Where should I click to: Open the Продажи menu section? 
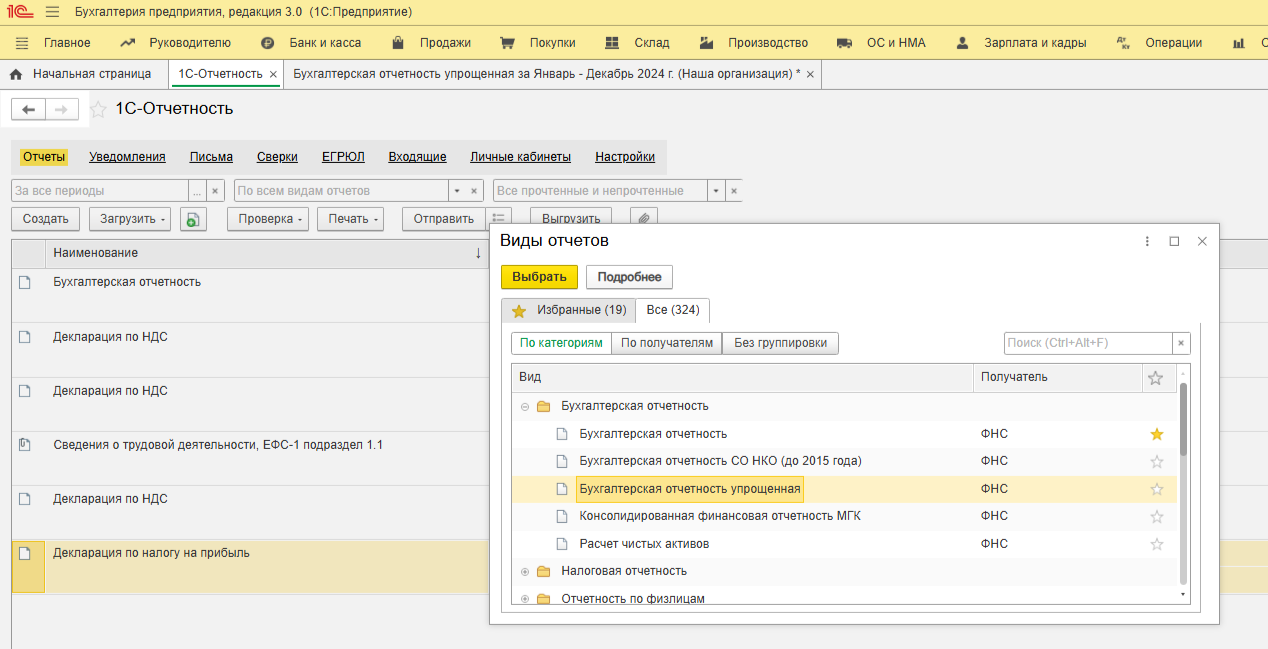click(x=444, y=43)
